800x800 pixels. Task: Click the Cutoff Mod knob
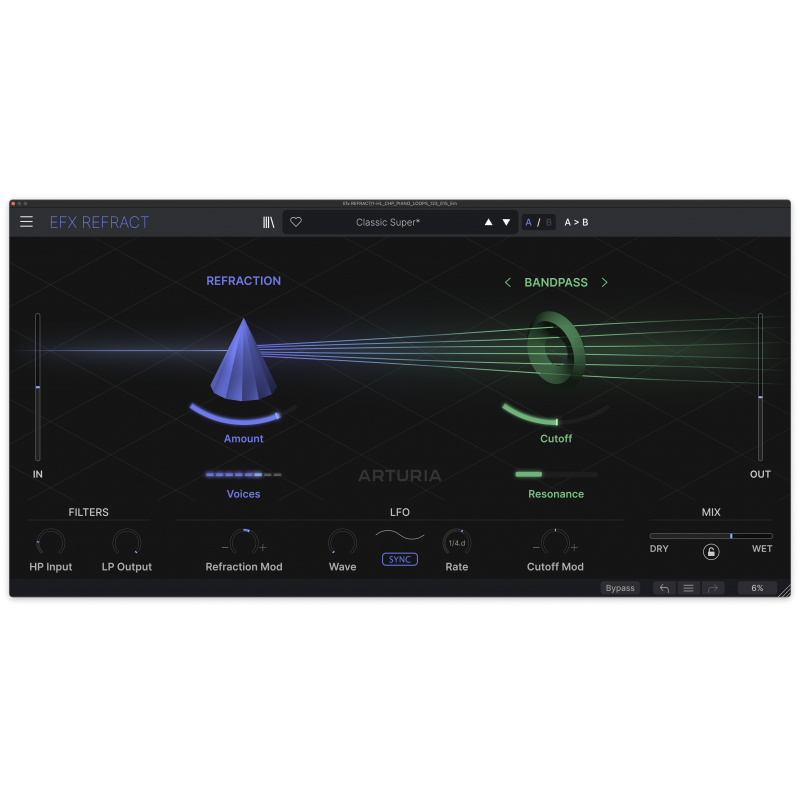pos(555,542)
